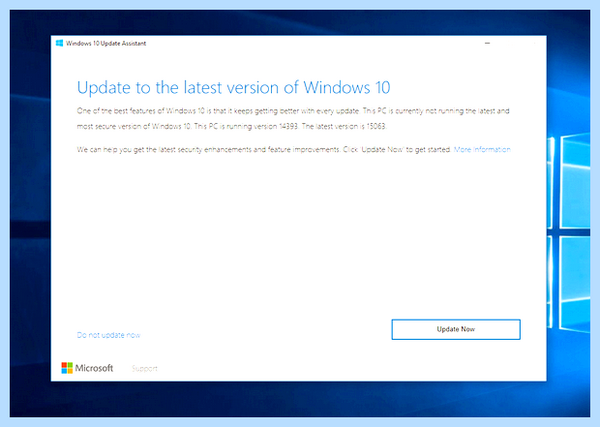600x427 pixels.
Task: Choose the 'Do not update now' link
Action: [109, 335]
